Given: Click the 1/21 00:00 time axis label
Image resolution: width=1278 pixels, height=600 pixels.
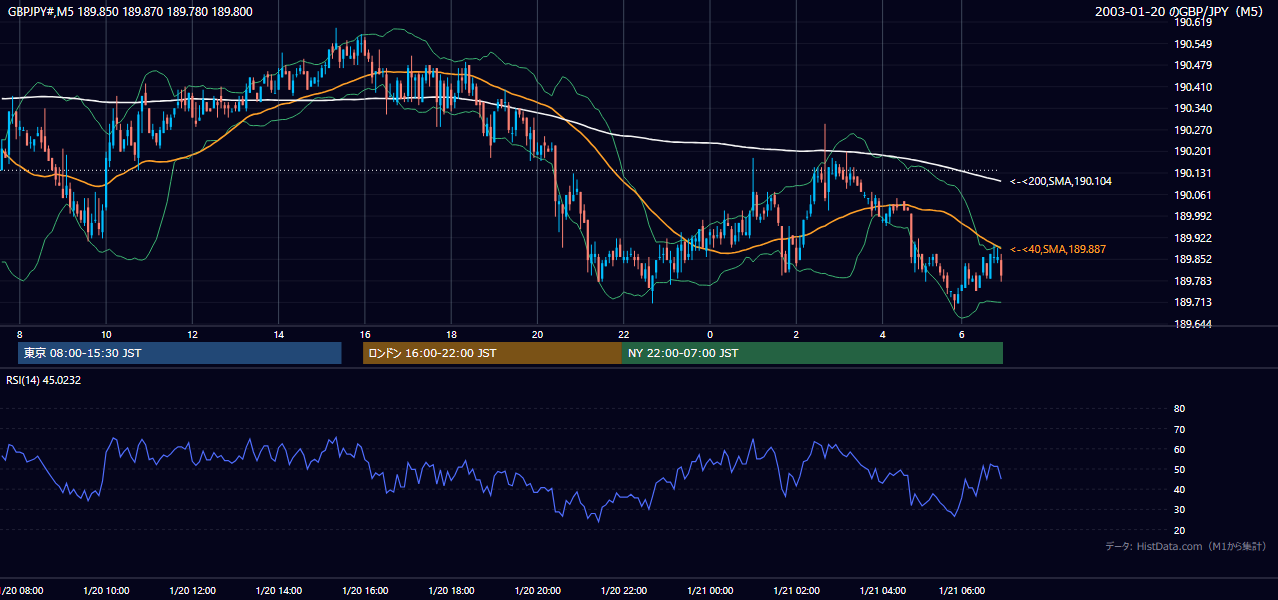Looking at the screenshot, I should click(x=710, y=590).
